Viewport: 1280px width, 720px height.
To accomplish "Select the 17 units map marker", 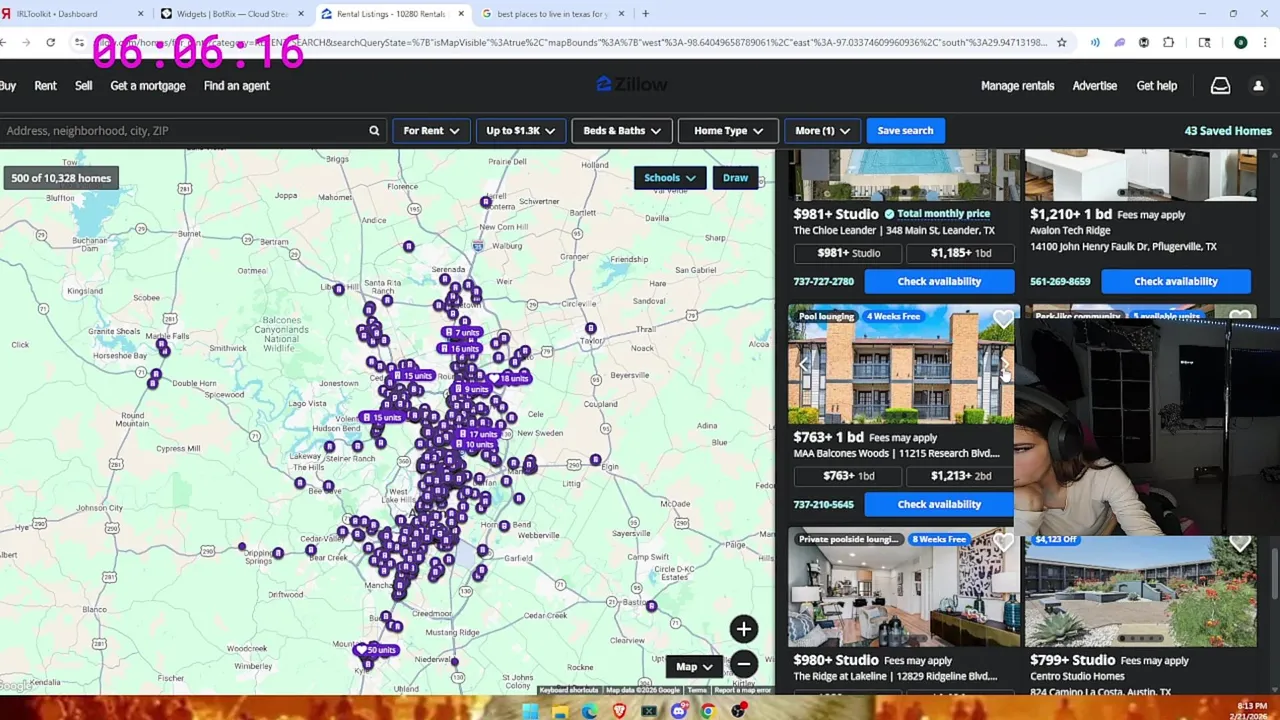I will point(479,435).
